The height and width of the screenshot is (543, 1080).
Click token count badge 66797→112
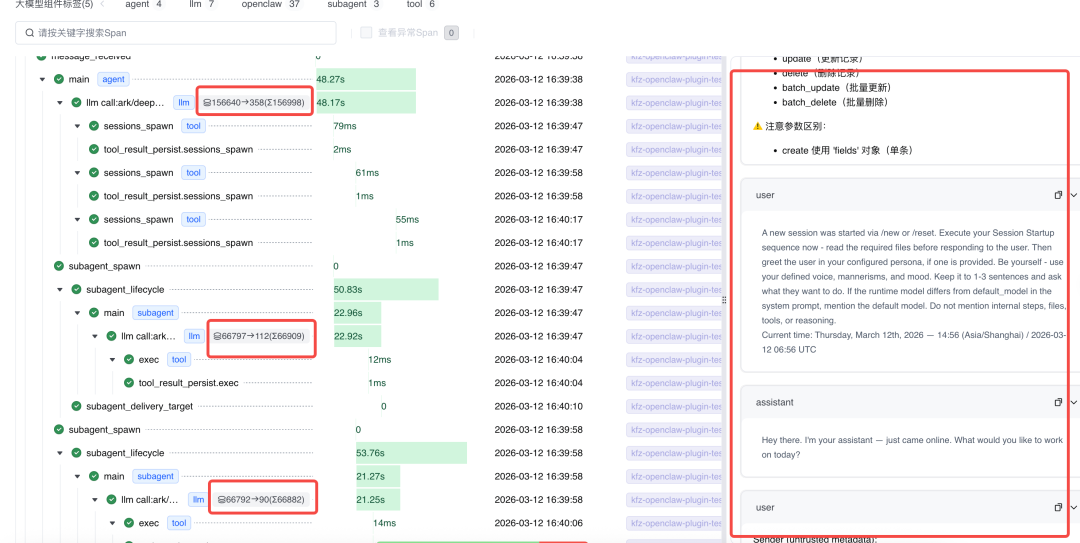(258, 336)
